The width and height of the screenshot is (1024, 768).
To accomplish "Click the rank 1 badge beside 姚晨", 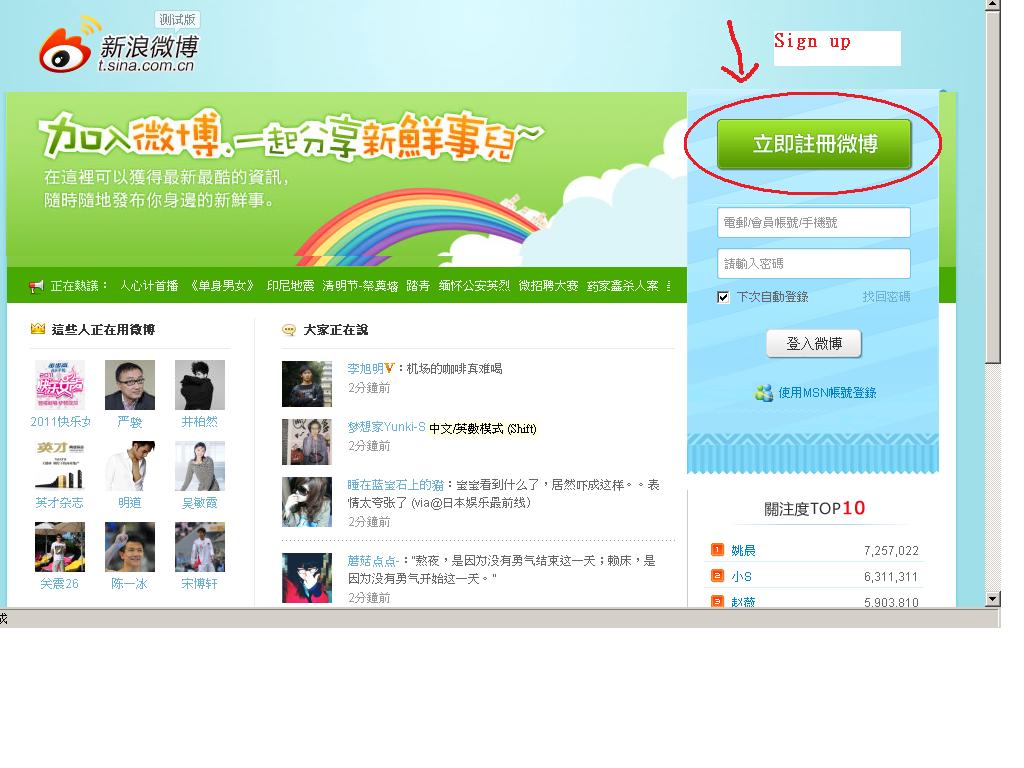I will 718,550.
